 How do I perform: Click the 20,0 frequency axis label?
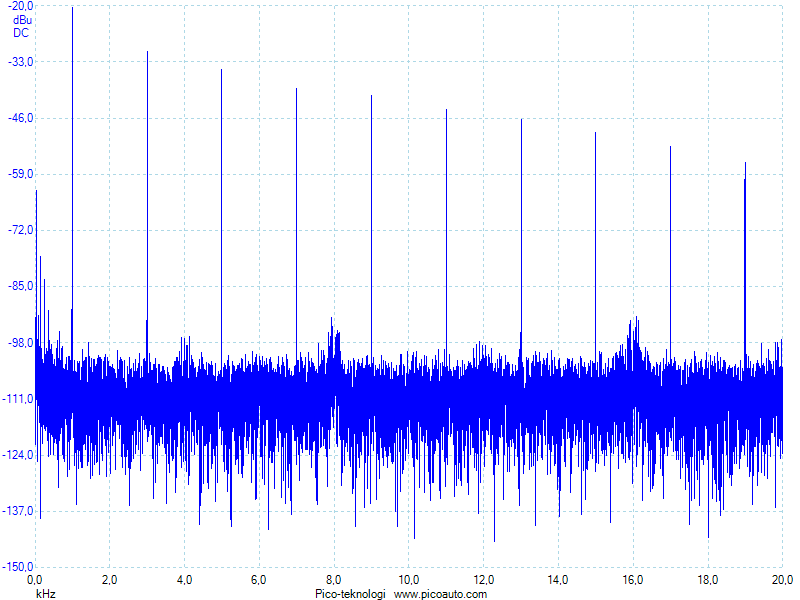tap(782, 580)
